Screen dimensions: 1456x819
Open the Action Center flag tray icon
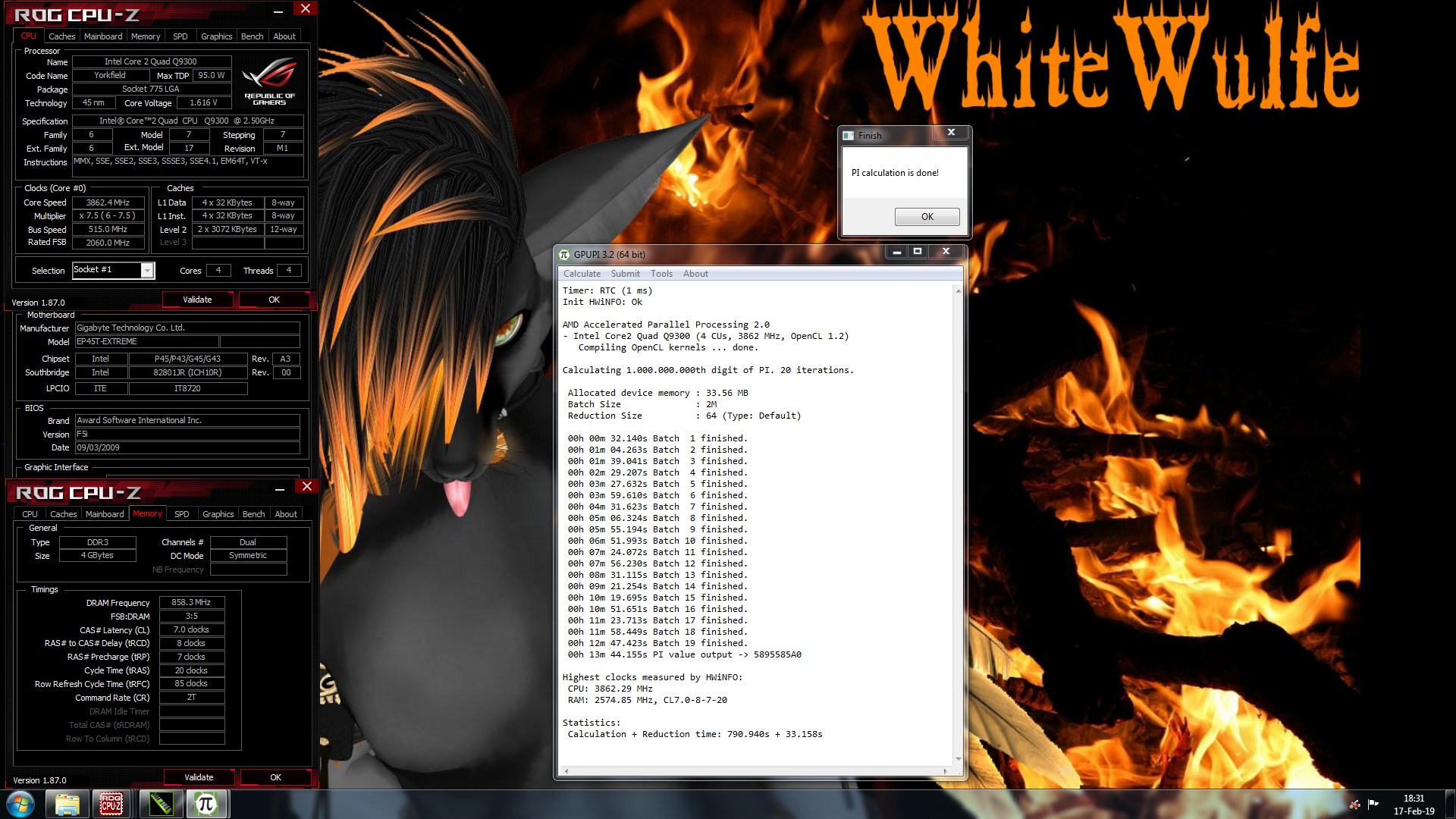pos(1373,804)
